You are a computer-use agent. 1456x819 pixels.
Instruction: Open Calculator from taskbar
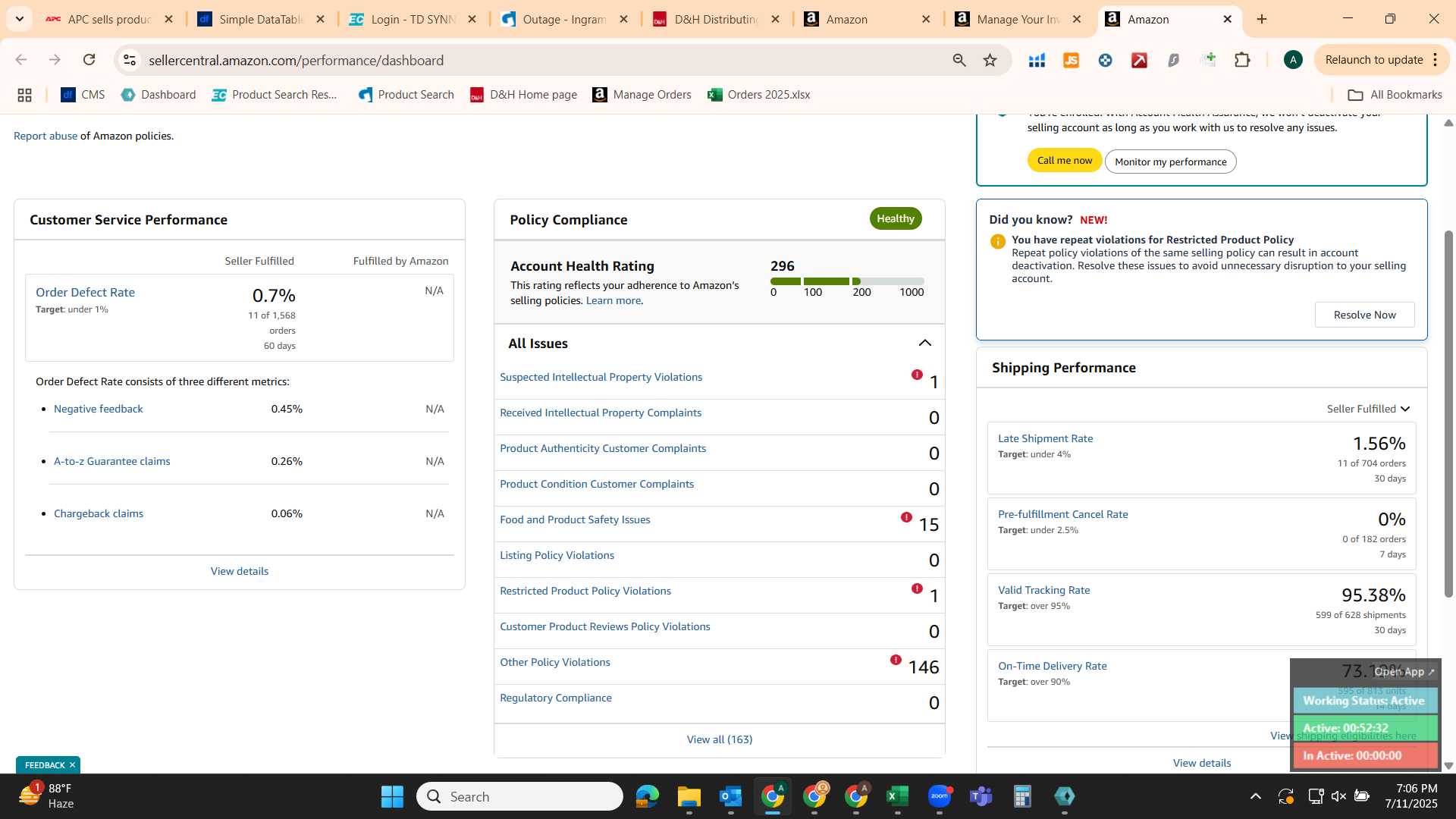point(1022,796)
